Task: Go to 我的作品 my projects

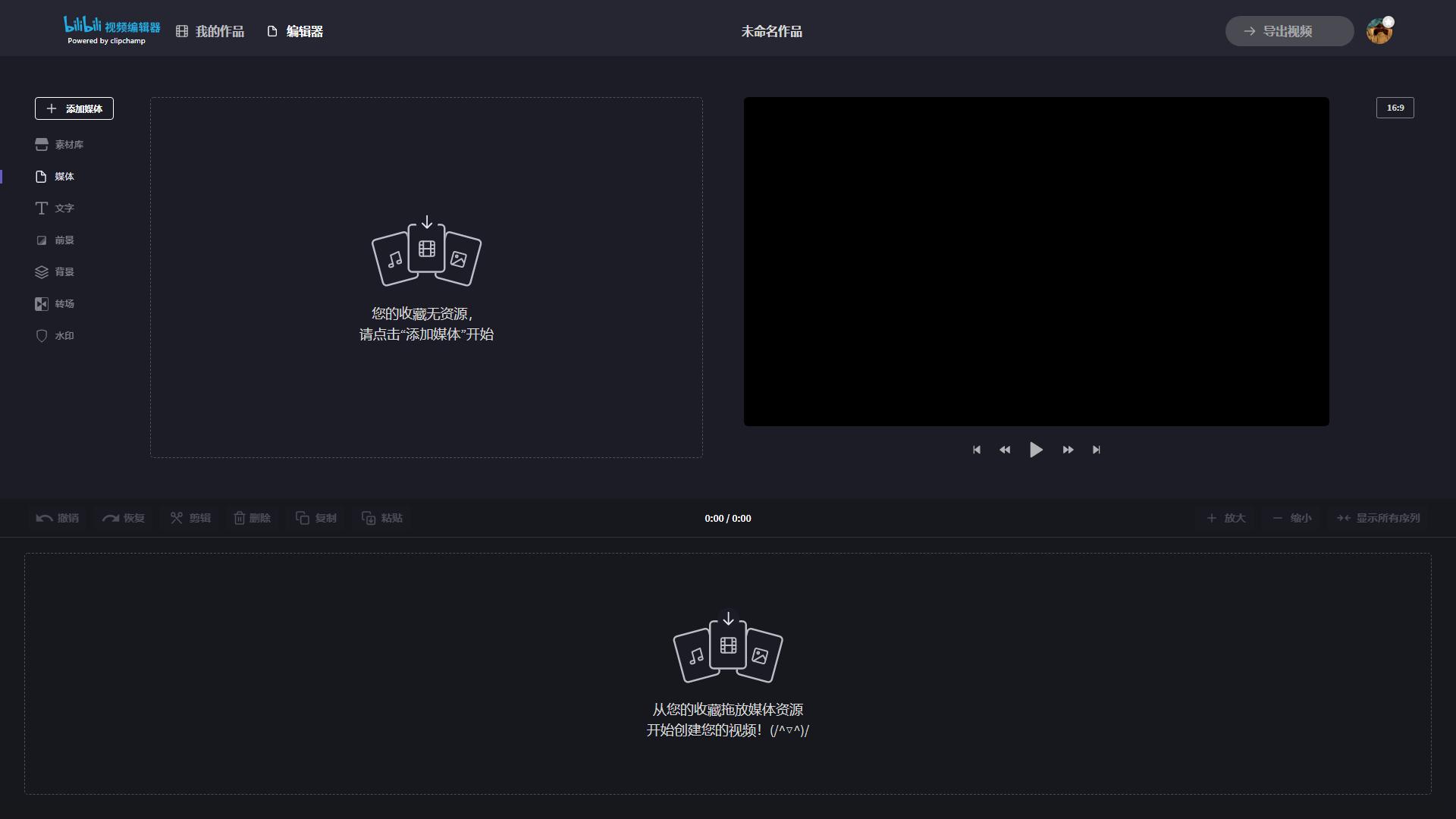Action: pos(210,31)
